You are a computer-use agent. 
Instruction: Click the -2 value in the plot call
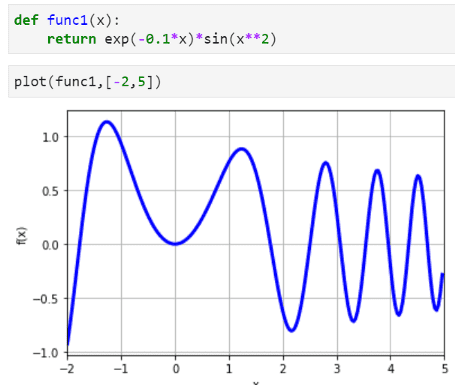pos(121,82)
